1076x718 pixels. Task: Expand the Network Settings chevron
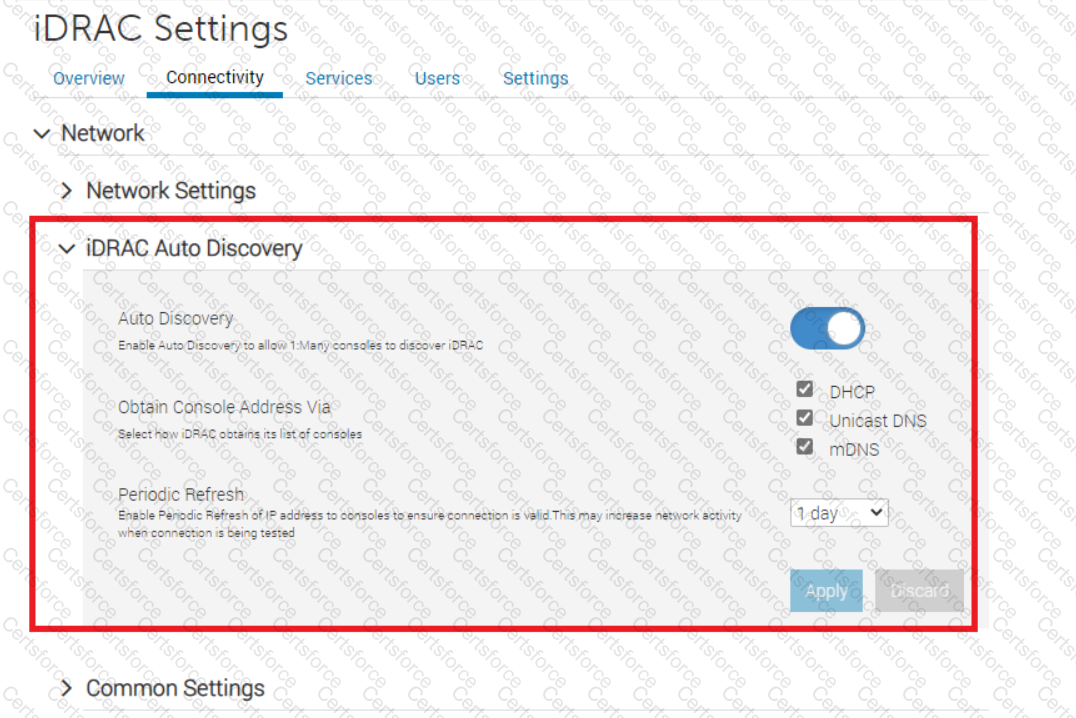[66, 191]
